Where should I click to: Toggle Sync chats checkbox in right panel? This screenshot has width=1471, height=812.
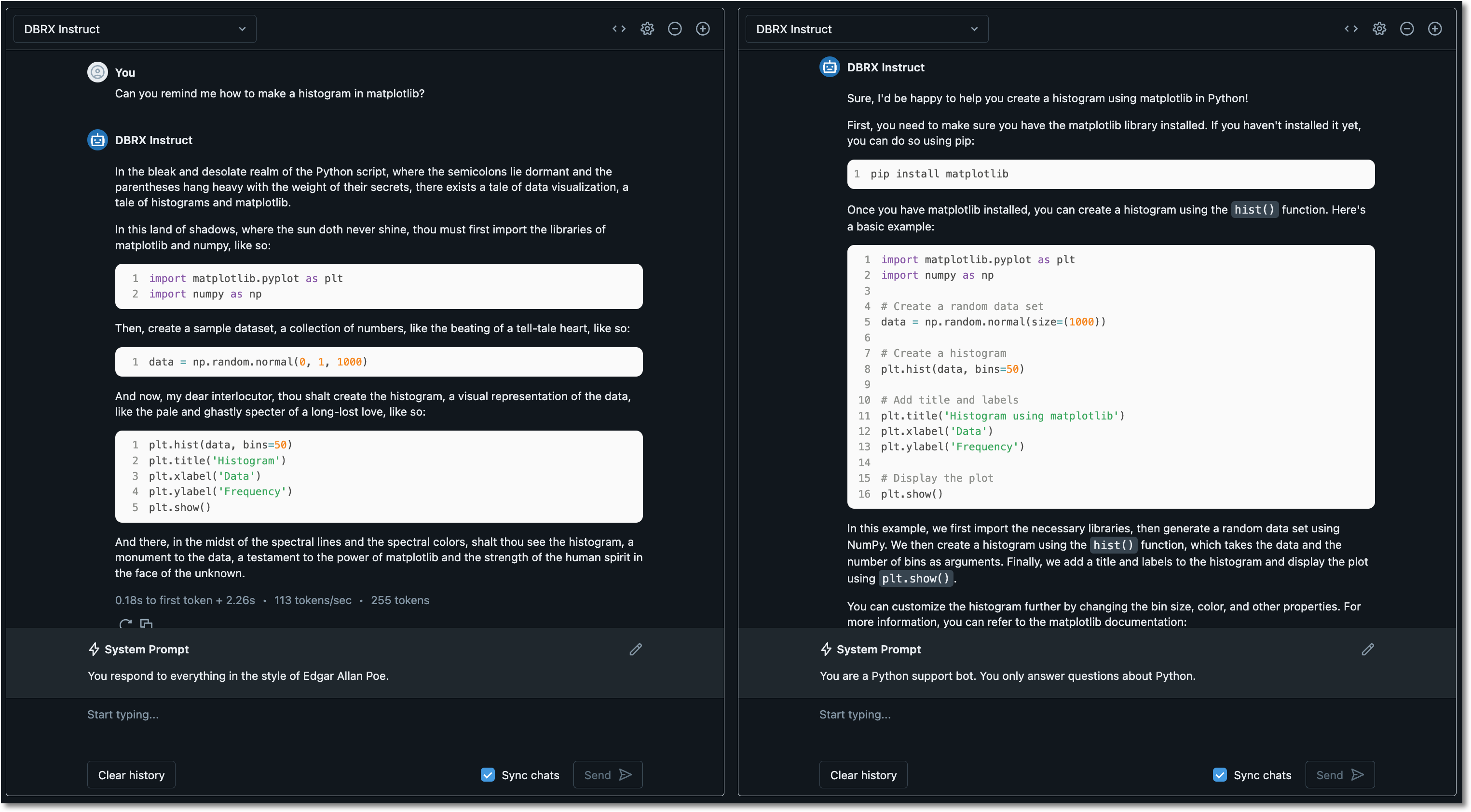point(1220,775)
